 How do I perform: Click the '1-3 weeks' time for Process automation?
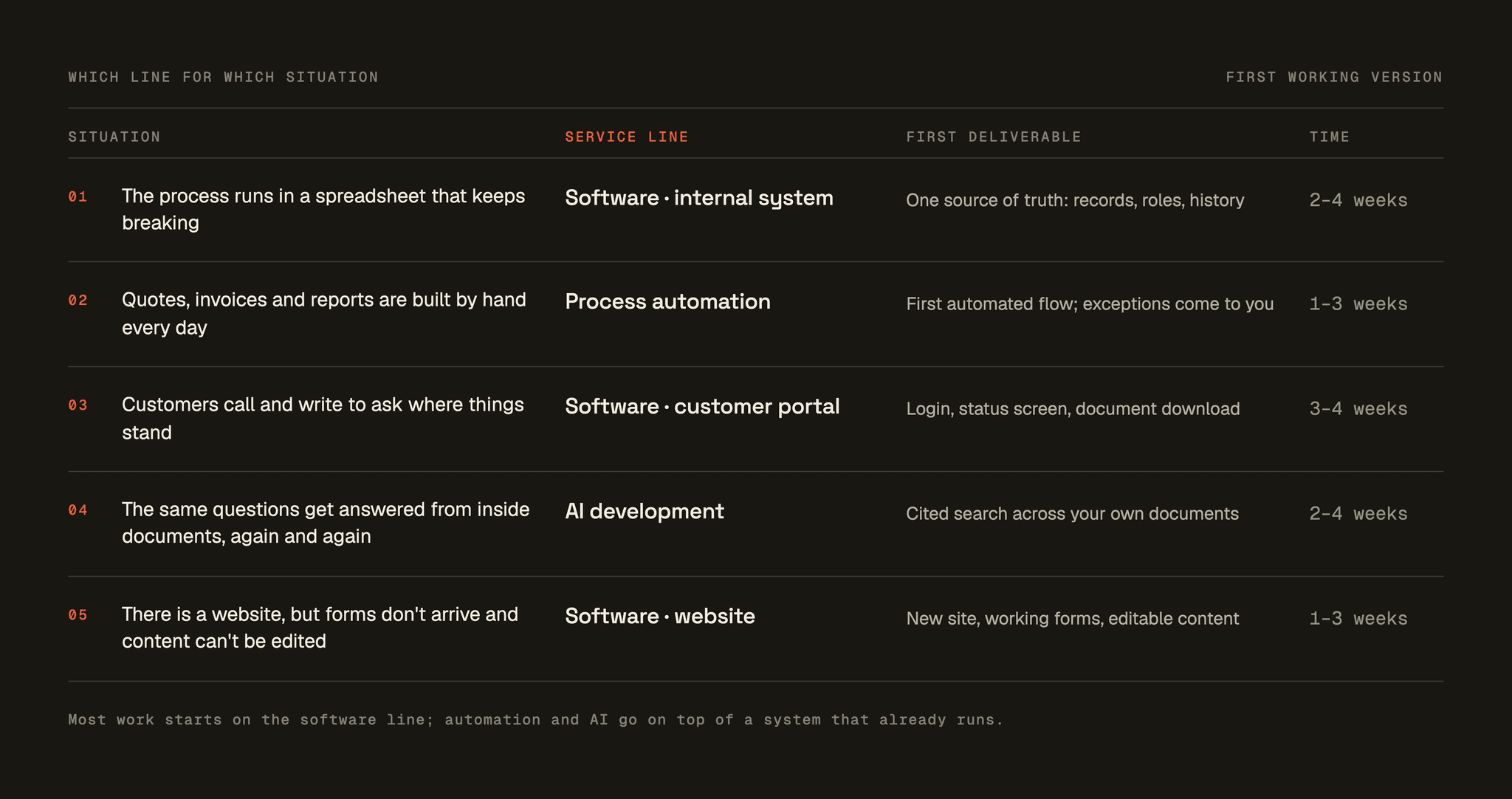pyautogui.click(x=1358, y=304)
